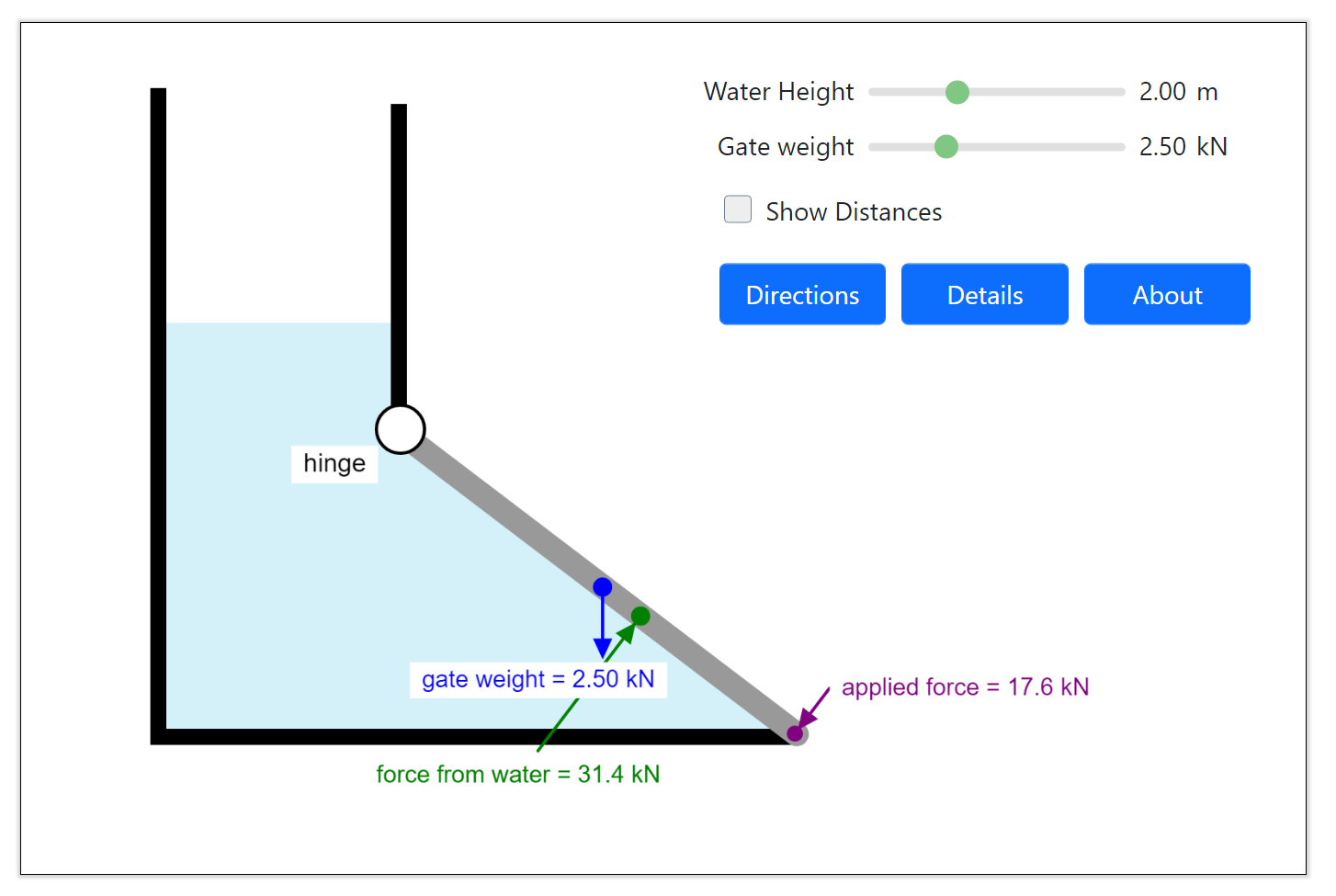Click the blue downward weight arrowhead
The image size is (1336, 896).
(603, 649)
